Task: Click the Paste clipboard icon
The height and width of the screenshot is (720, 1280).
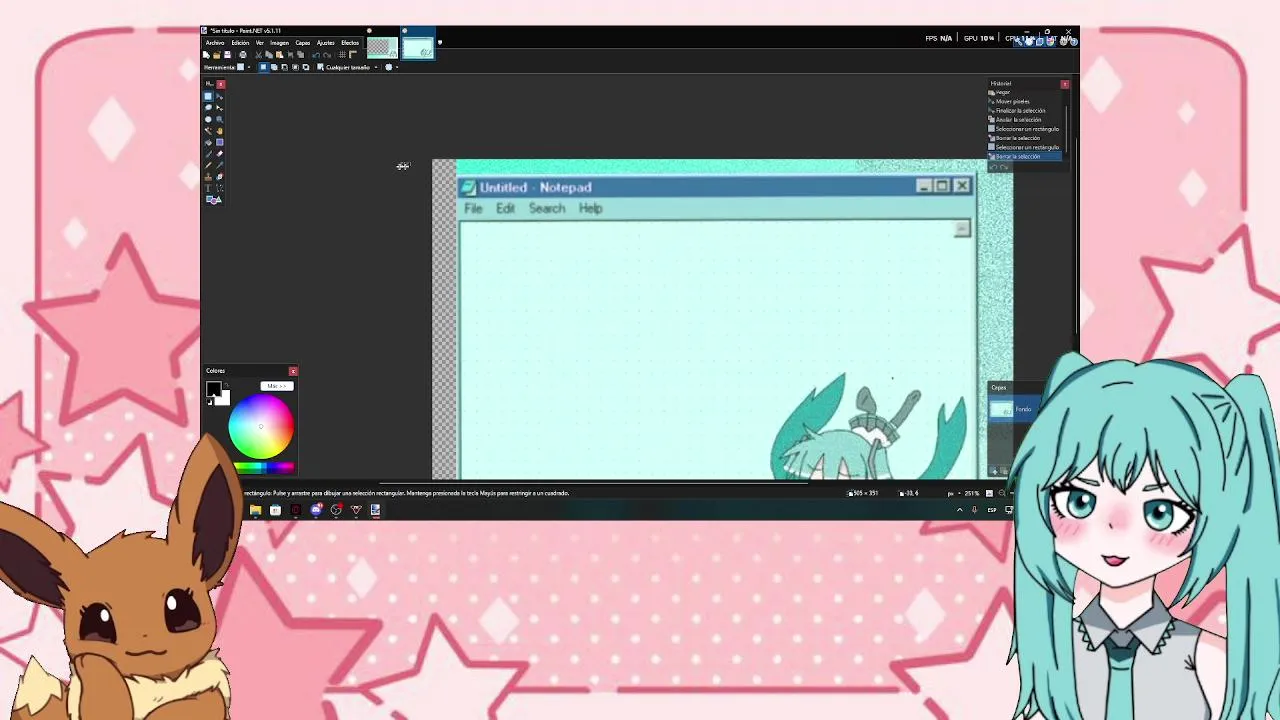Action: pyautogui.click(x=279, y=54)
